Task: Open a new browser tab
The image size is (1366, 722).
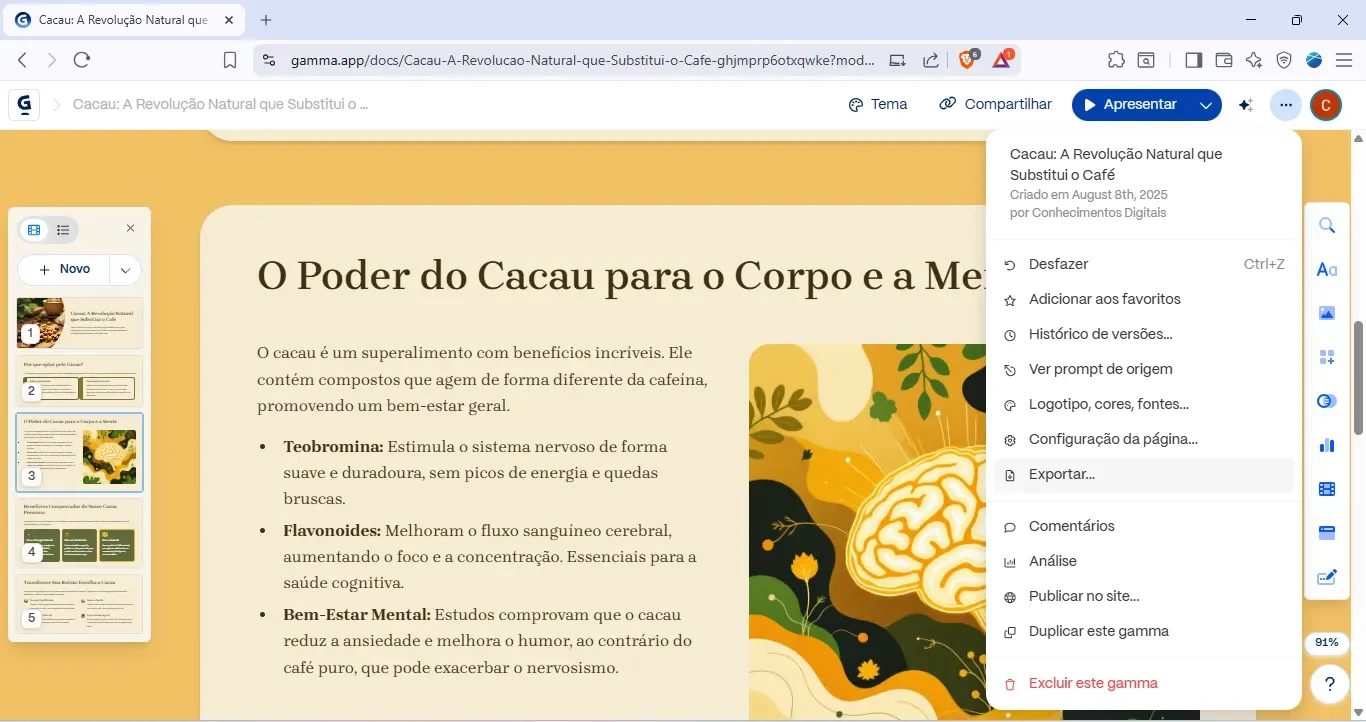Action: (x=266, y=20)
